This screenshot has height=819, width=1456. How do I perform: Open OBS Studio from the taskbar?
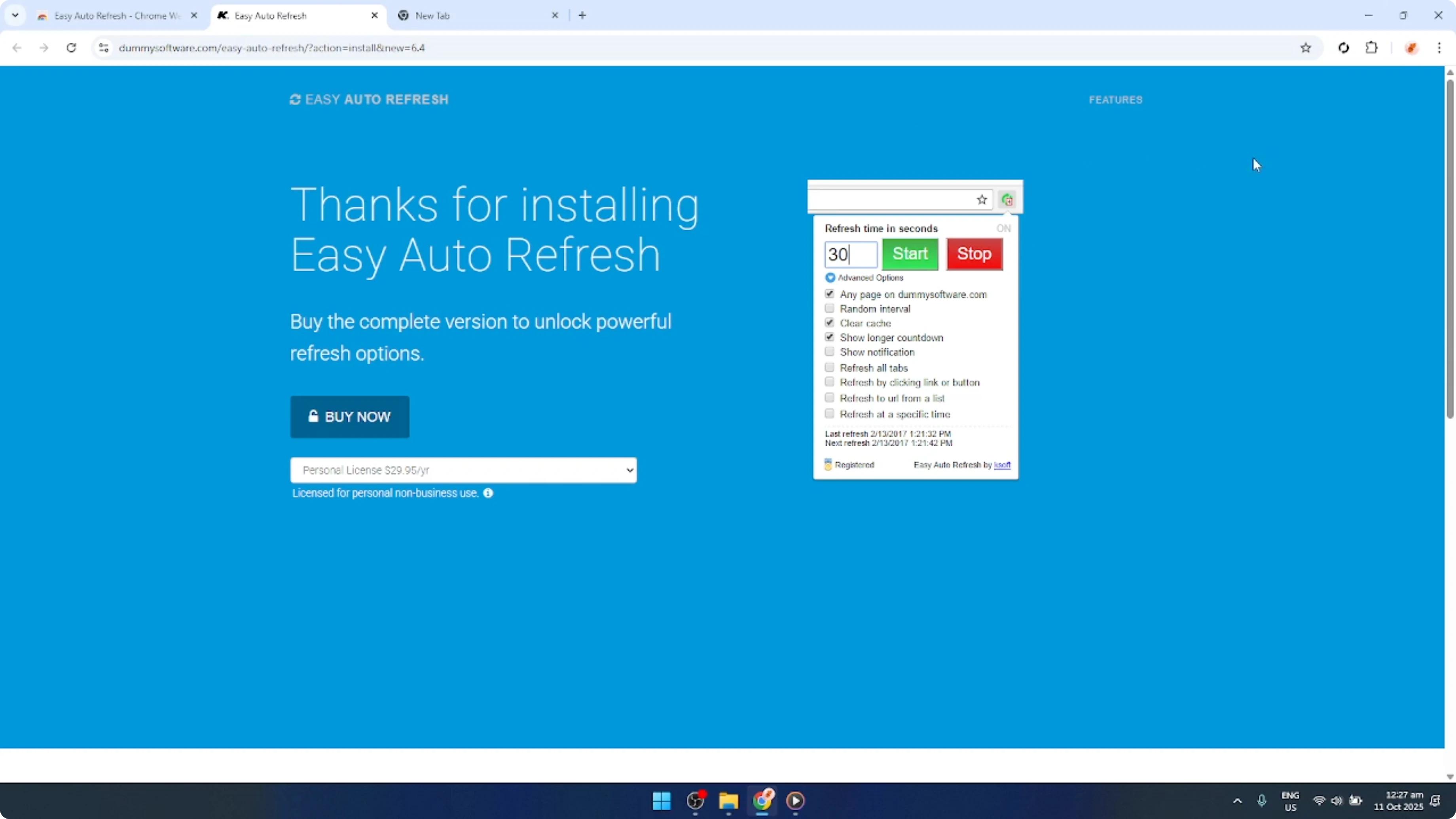[695, 802]
